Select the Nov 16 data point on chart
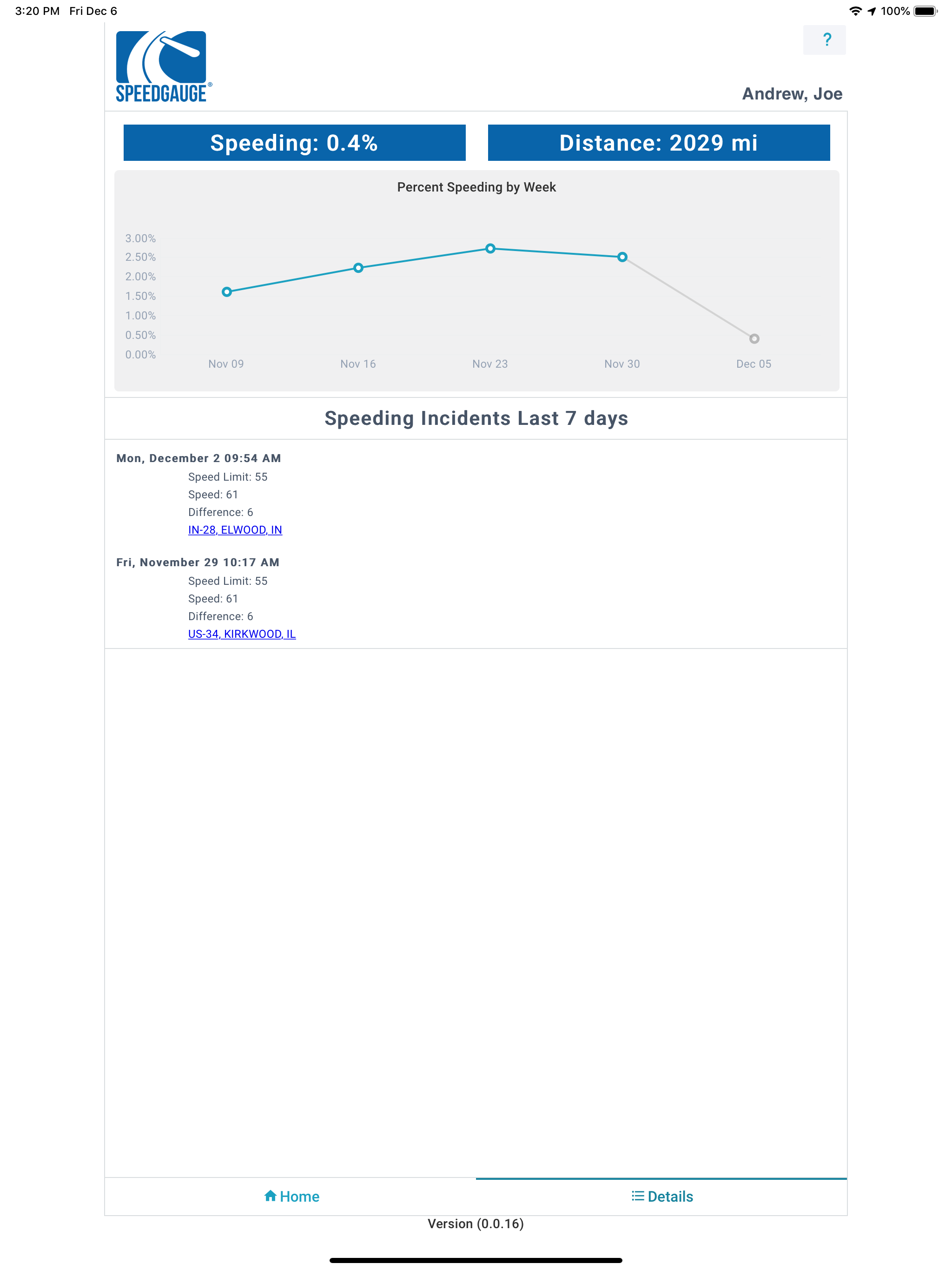 point(358,268)
